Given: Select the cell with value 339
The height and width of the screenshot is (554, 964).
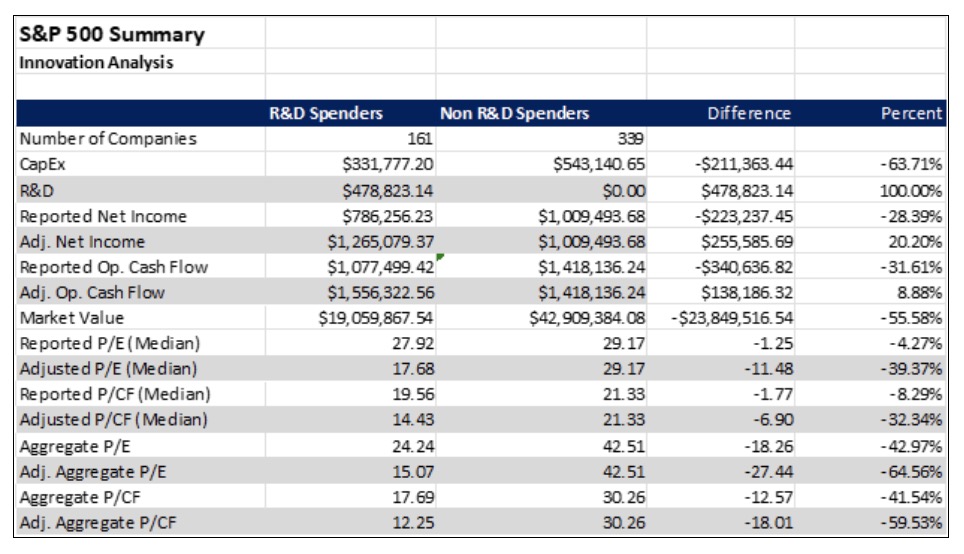Looking at the screenshot, I should click(x=631, y=139).
